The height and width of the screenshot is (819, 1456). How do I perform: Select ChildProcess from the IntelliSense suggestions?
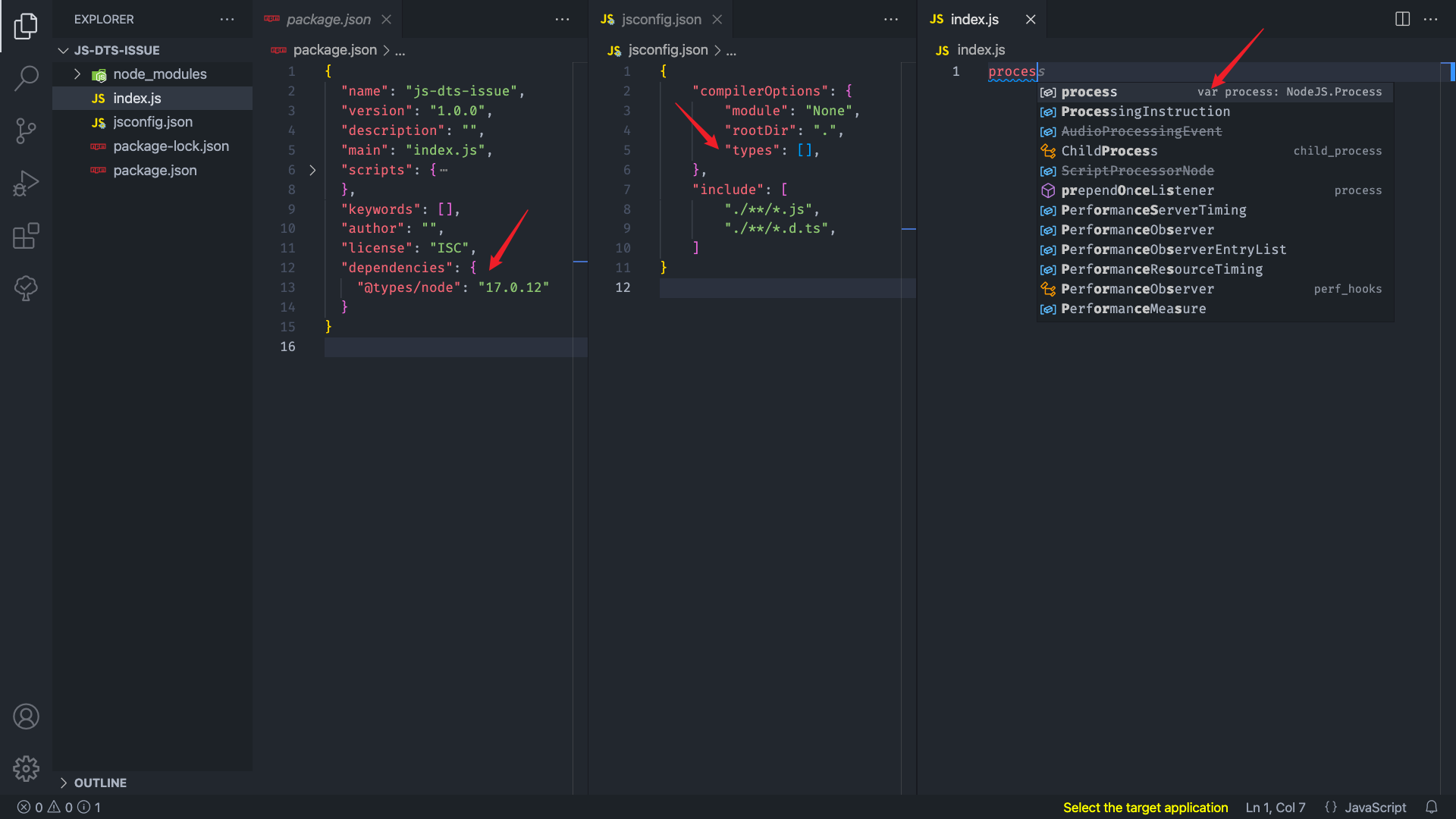click(1109, 151)
